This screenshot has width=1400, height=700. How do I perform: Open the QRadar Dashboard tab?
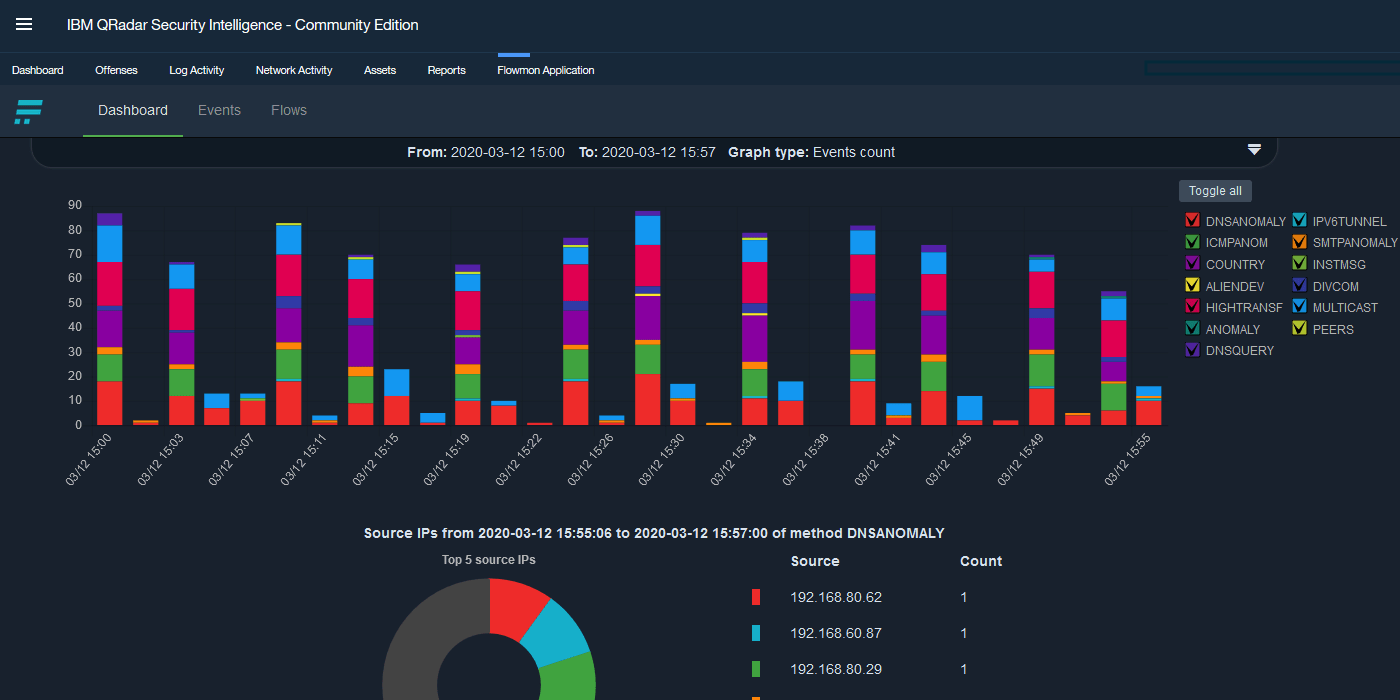click(x=38, y=70)
